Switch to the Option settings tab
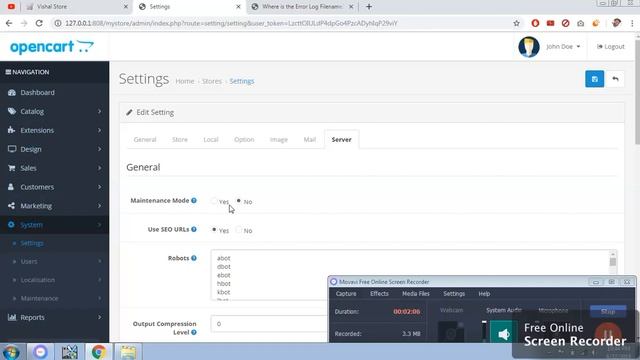Viewport: 640px width, 360px height. (244, 140)
